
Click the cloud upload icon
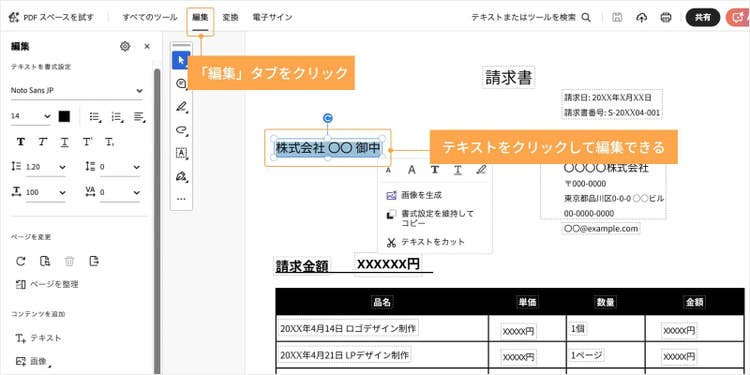[x=641, y=18]
